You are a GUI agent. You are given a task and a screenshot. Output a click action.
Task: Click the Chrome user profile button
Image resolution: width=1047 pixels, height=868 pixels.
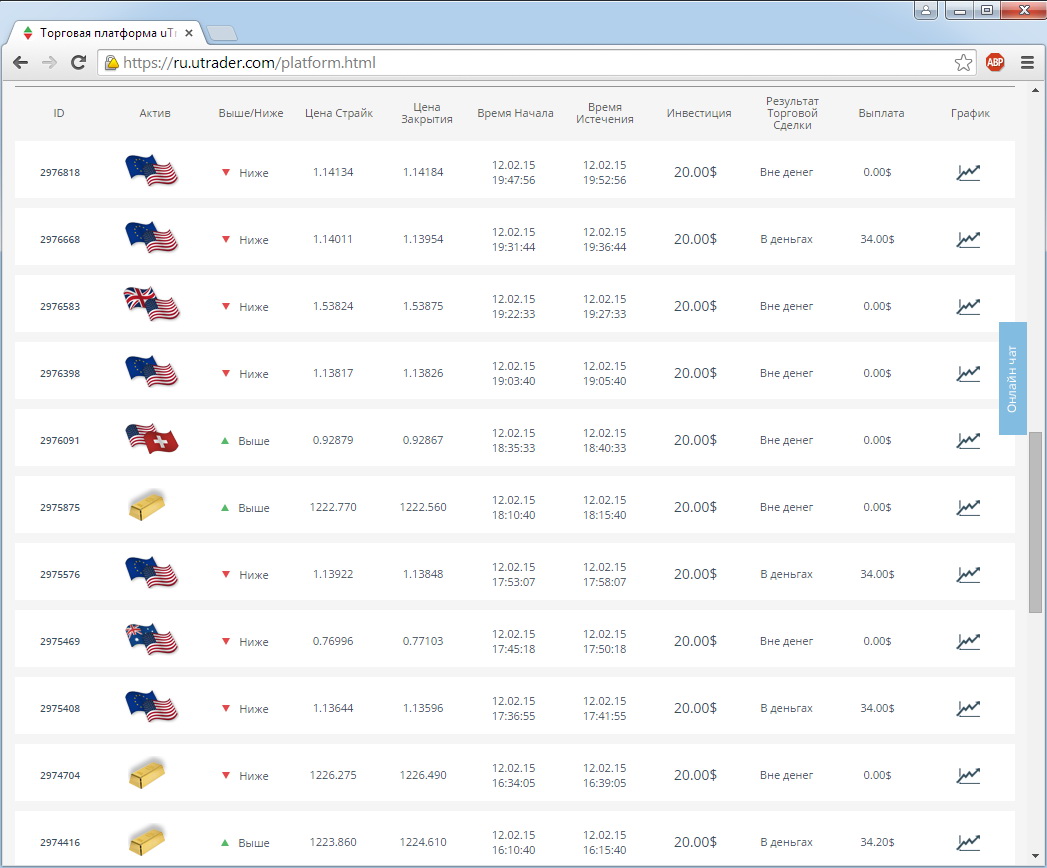click(x=926, y=10)
